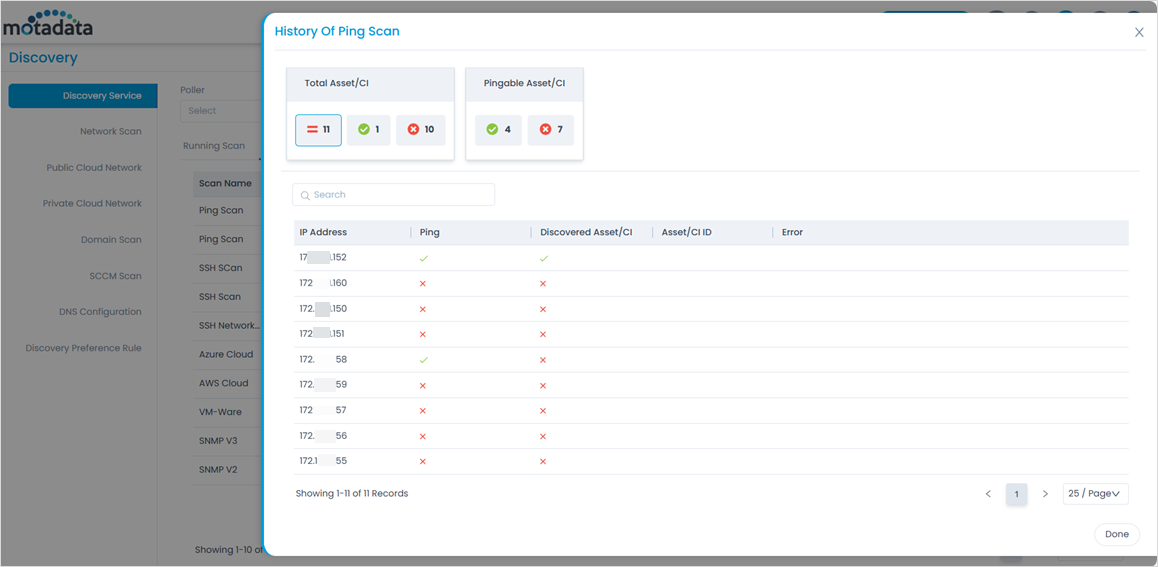
Task: Click green ping check in first row
Action: (423, 258)
